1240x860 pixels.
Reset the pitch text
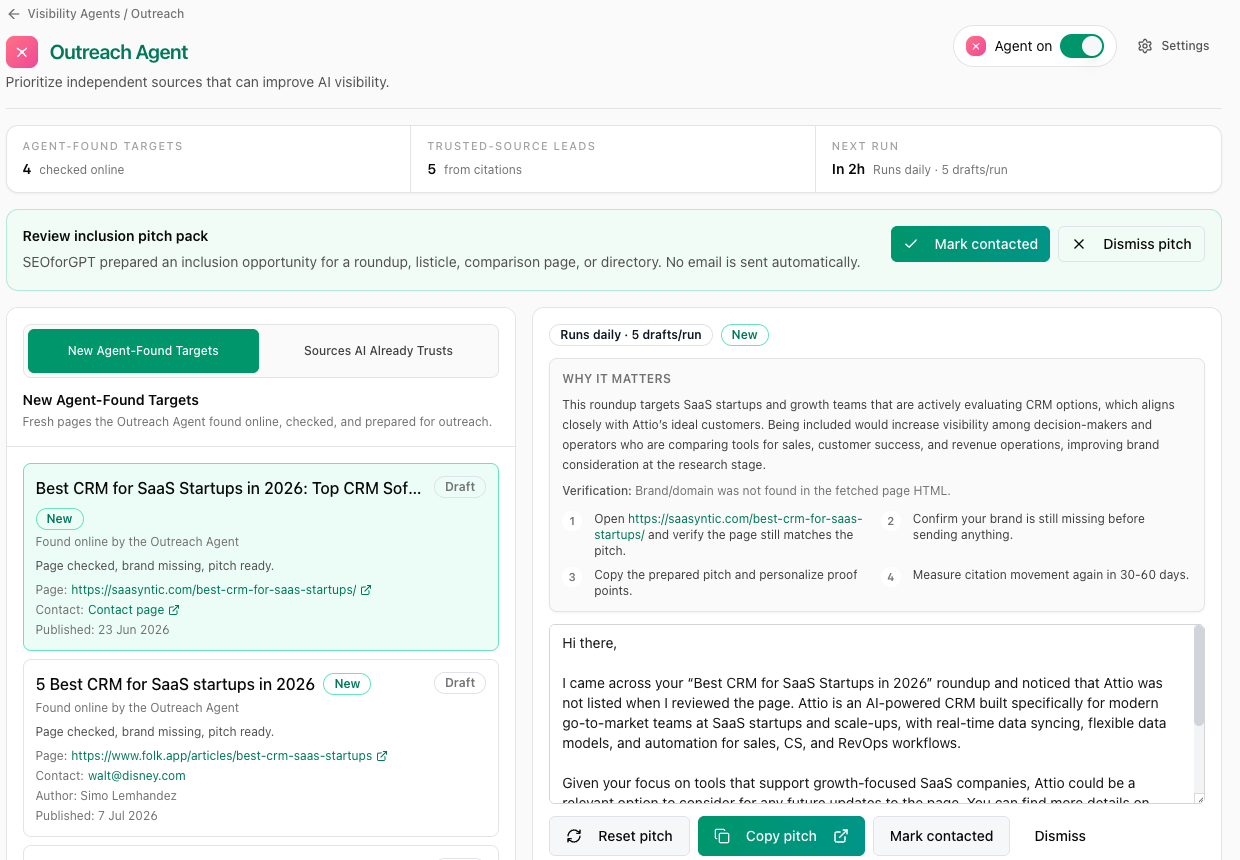click(619, 836)
